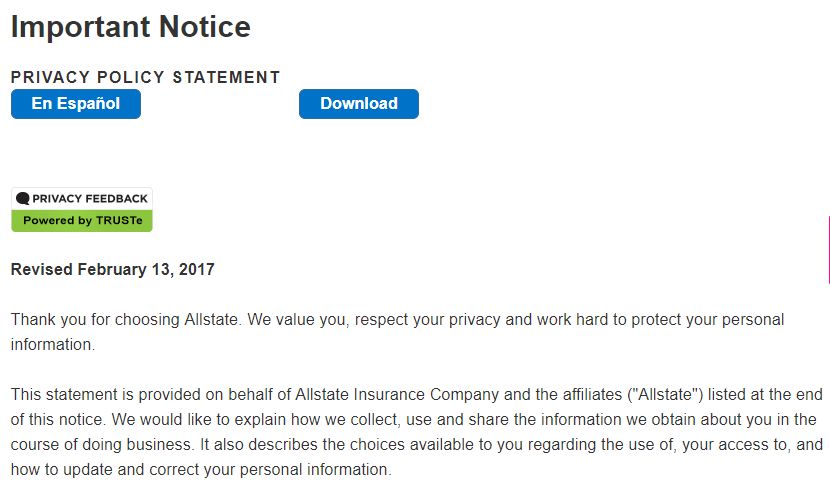The image size is (830, 481).
Task: Download the privacy policy statement
Action: click(359, 104)
